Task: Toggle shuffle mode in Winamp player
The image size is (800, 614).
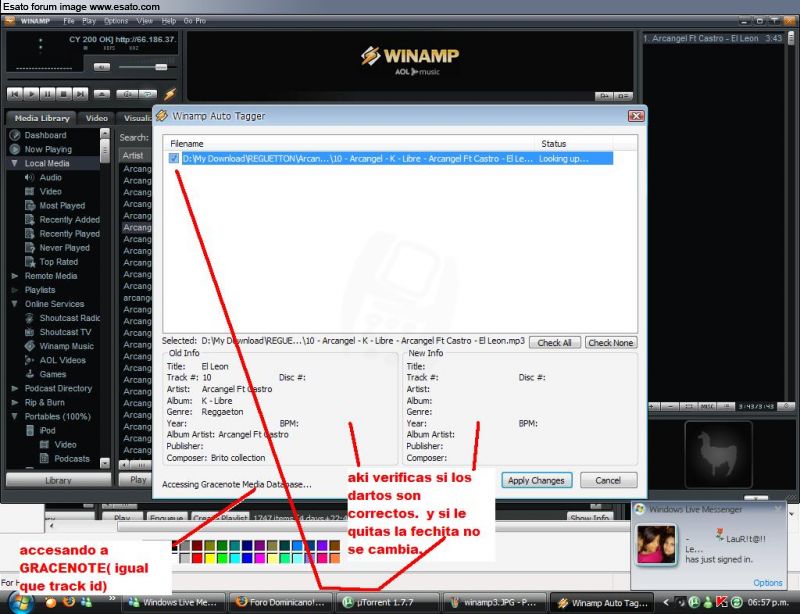Action: [127, 94]
